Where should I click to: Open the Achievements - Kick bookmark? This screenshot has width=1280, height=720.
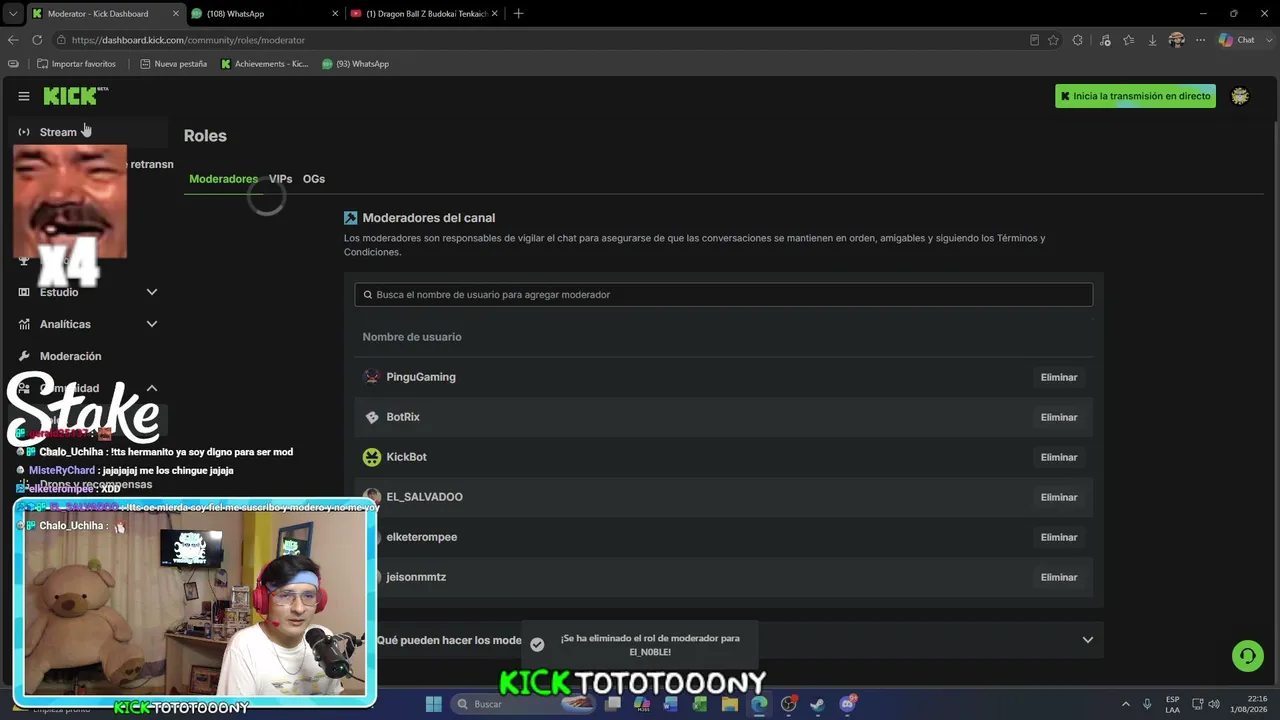click(x=264, y=64)
